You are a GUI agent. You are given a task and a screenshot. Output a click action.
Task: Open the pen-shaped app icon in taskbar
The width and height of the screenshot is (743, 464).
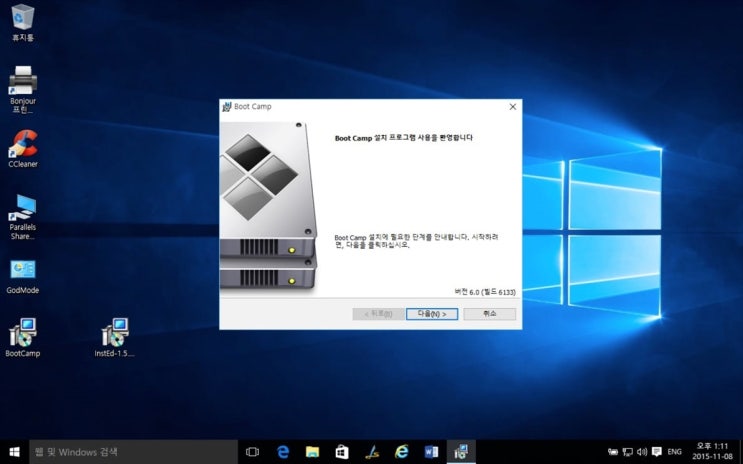pos(372,452)
